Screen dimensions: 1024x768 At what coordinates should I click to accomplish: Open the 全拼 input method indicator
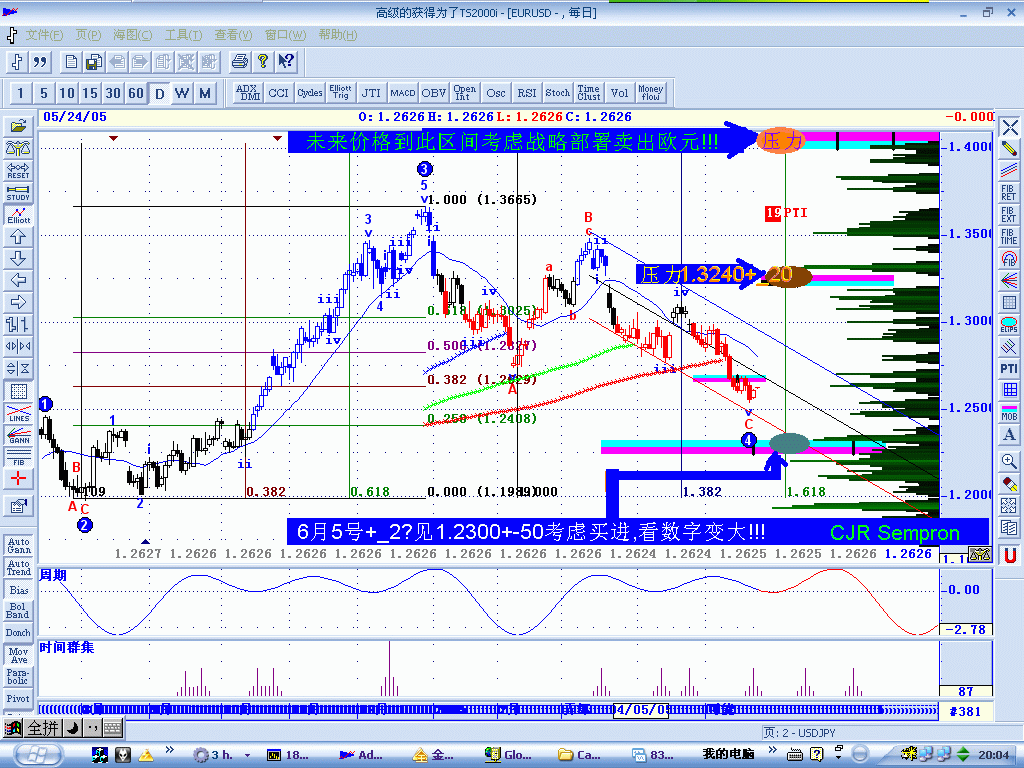[44, 728]
